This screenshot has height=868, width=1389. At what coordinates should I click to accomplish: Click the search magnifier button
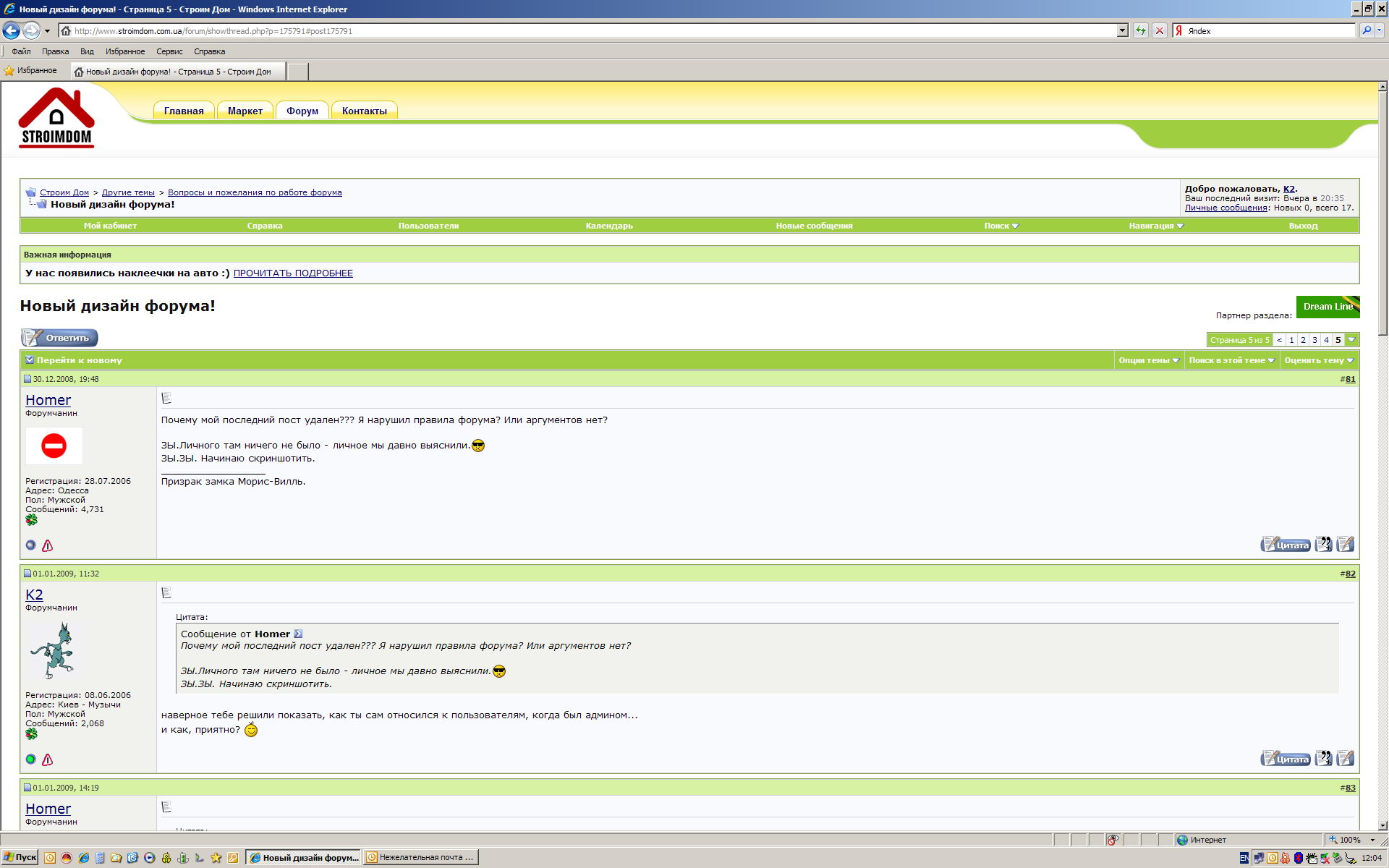click(x=1367, y=30)
